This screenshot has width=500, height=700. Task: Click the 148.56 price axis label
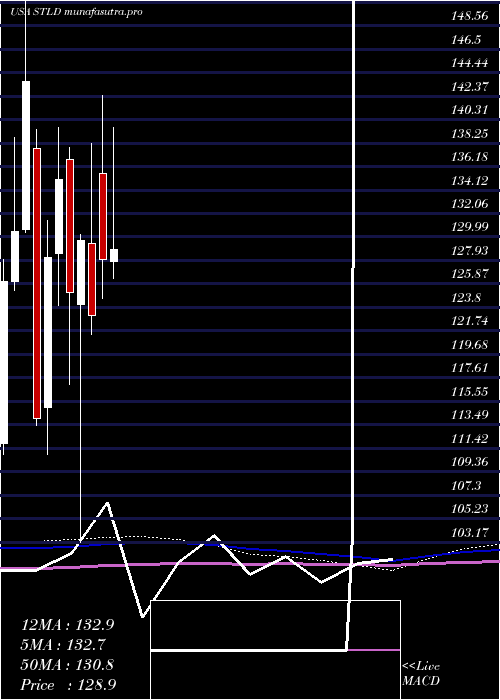(x=470, y=17)
